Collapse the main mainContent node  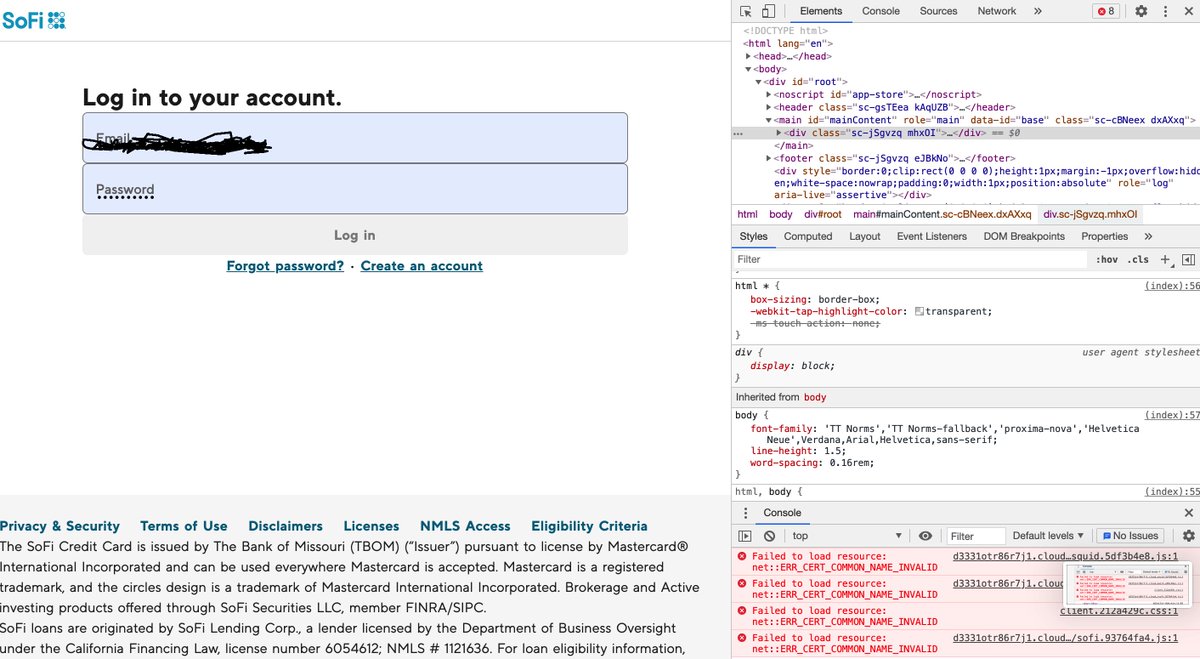769,120
